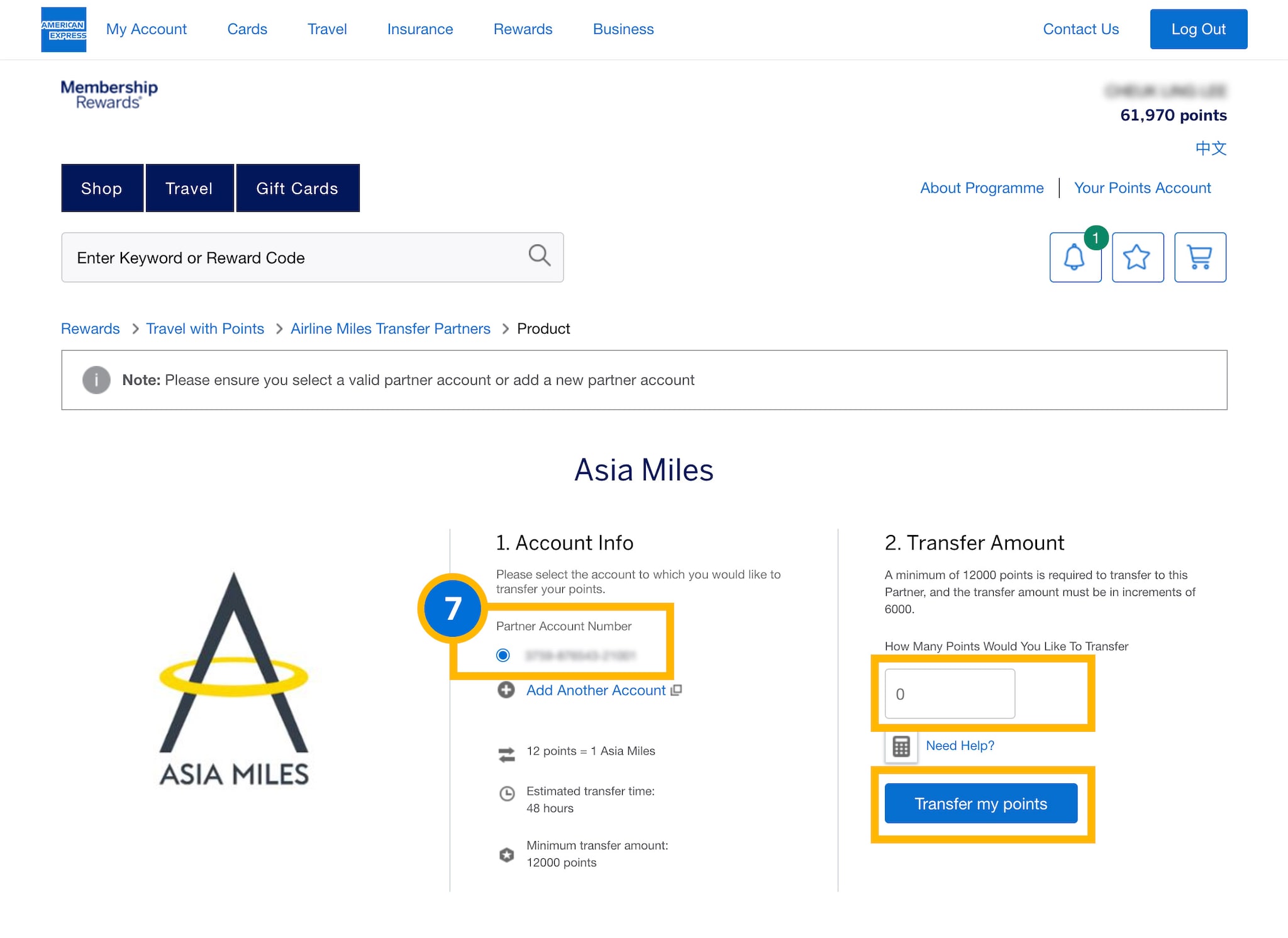1288x938 pixels.
Task: Open the Travel dropdown in top navigation
Action: 327,30
